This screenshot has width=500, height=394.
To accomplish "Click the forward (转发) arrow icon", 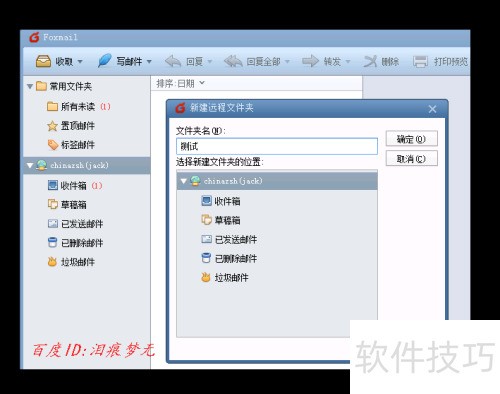I will click(x=310, y=61).
